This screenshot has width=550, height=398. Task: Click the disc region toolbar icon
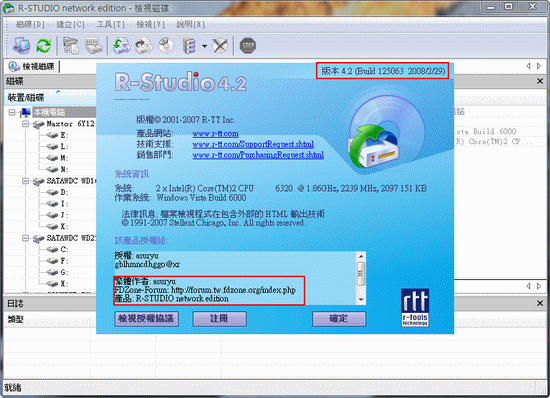coord(166,46)
